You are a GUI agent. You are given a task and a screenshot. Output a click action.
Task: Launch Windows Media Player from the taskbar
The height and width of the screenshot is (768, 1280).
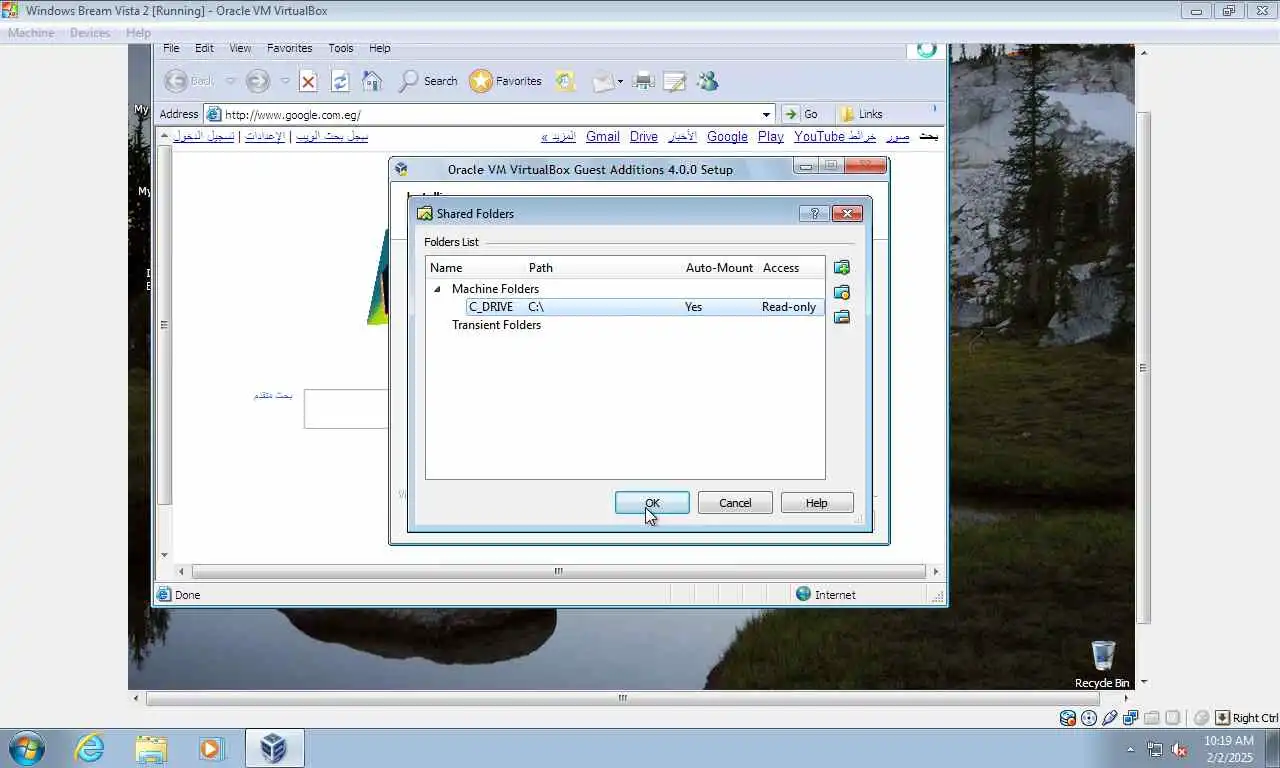click(x=211, y=748)
